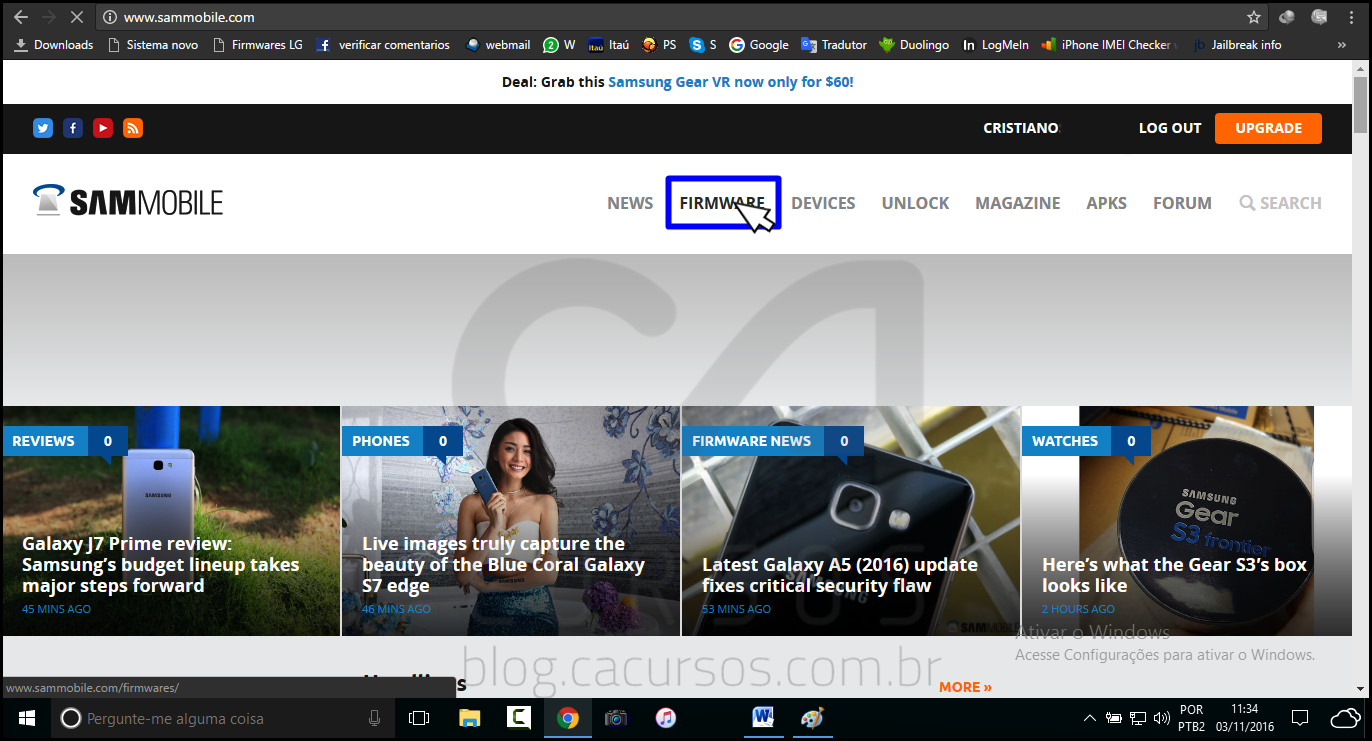Open the Jailbreak info bookmark
Image resolution: width=1372 pixels, height=741 pixels.
point(1237,45)
